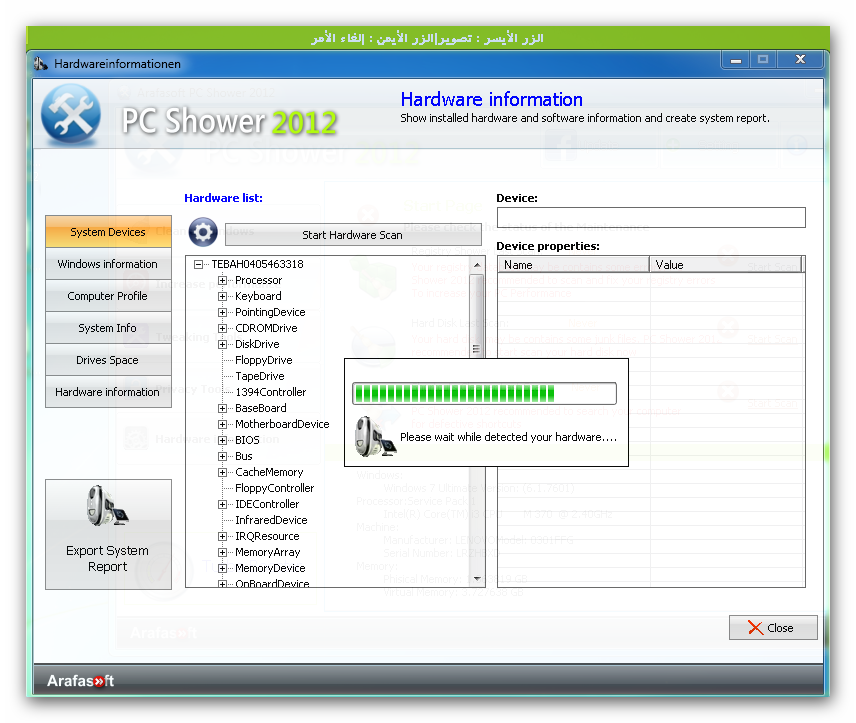Click 'Please wait while detected your hardware' text
Image resolution: width=856 pixels, height=723 pixels.
pos(508,437)
